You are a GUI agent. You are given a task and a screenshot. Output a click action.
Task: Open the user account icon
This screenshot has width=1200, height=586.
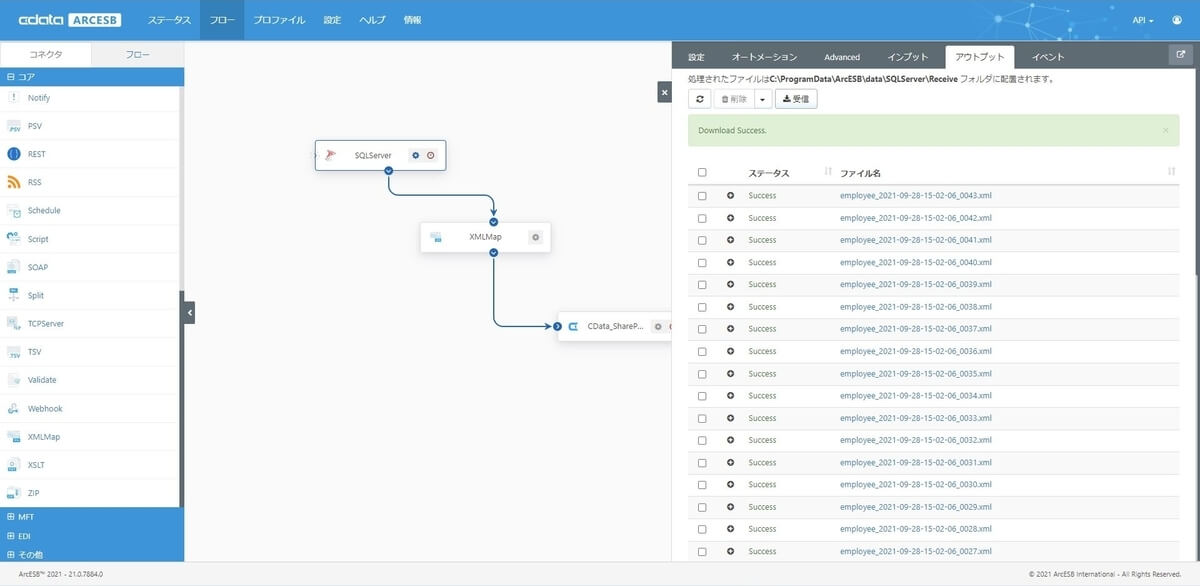click(1176, 20)
